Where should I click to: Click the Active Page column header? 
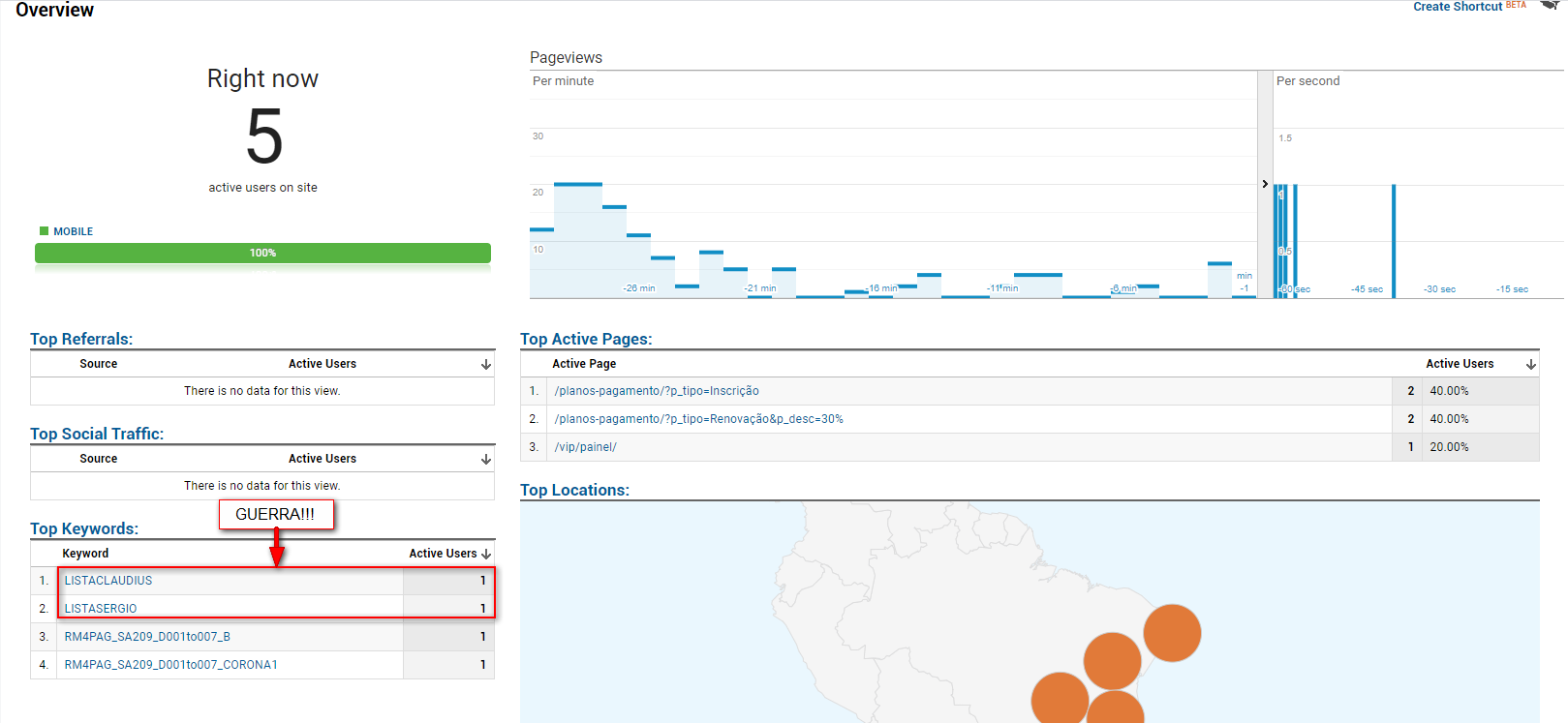584,364
